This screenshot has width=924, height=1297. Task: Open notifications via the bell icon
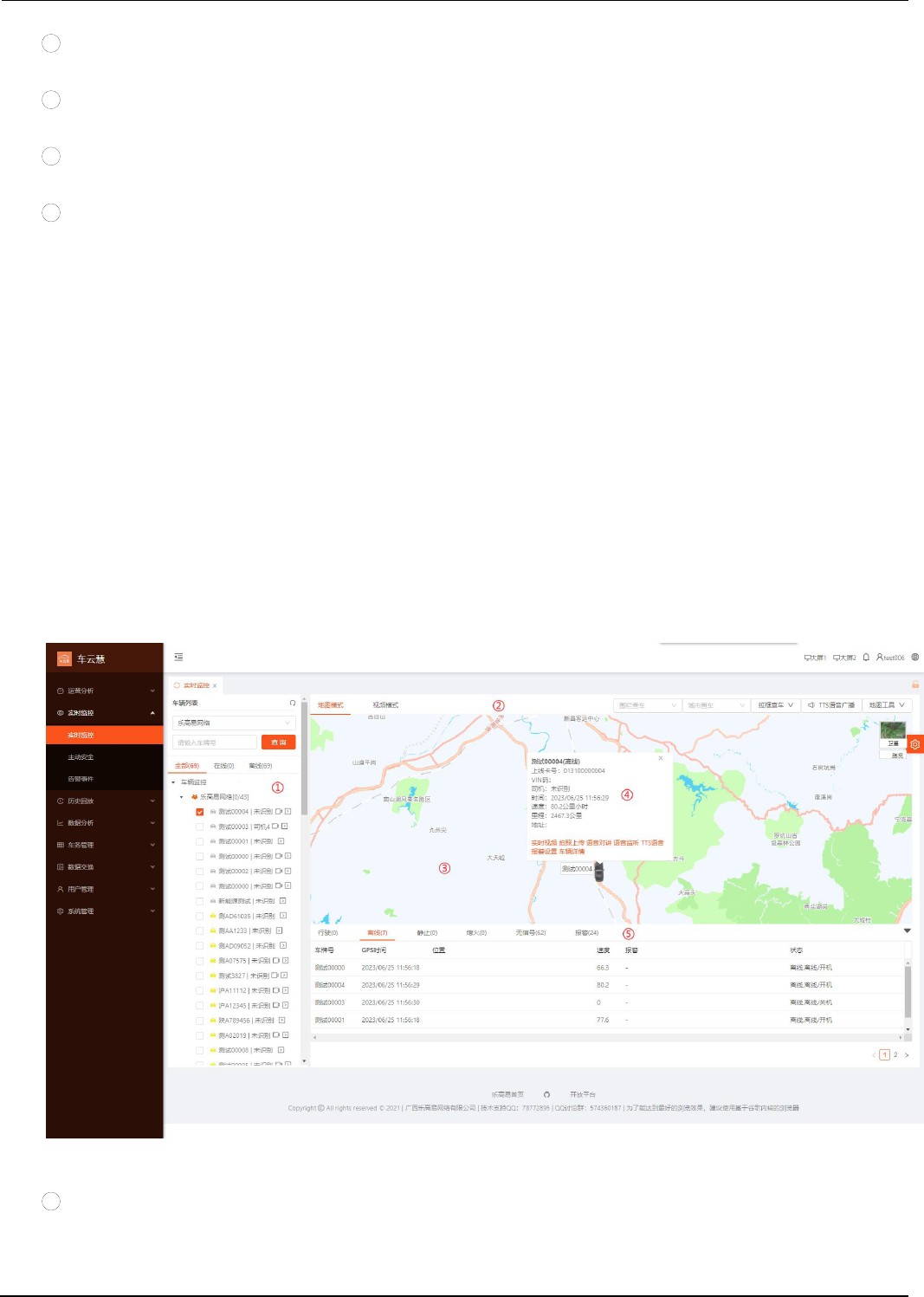click(866, 658)
